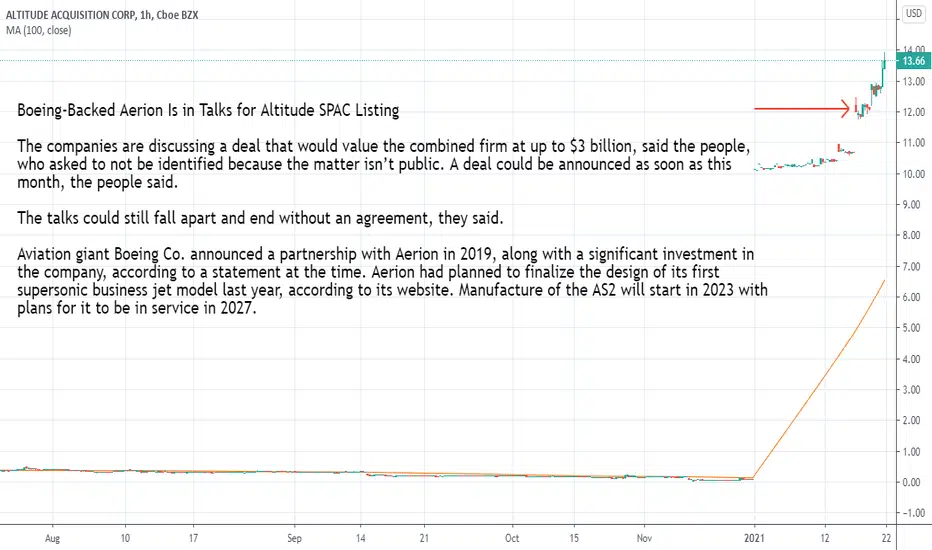Click the 0.00 level on price scale
Viewport: 932px width, 550px height.
914,482
